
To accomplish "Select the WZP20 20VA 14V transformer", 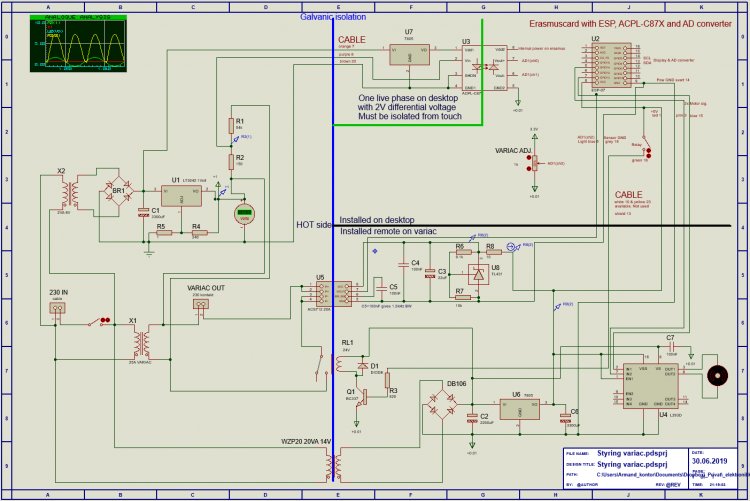I will 333,463.
